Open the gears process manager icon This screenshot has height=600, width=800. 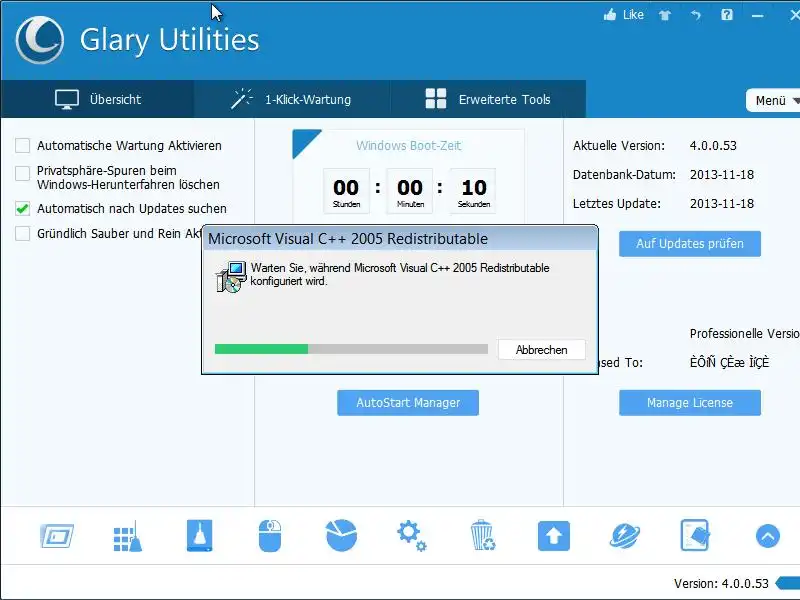click(x=412, y=536)
